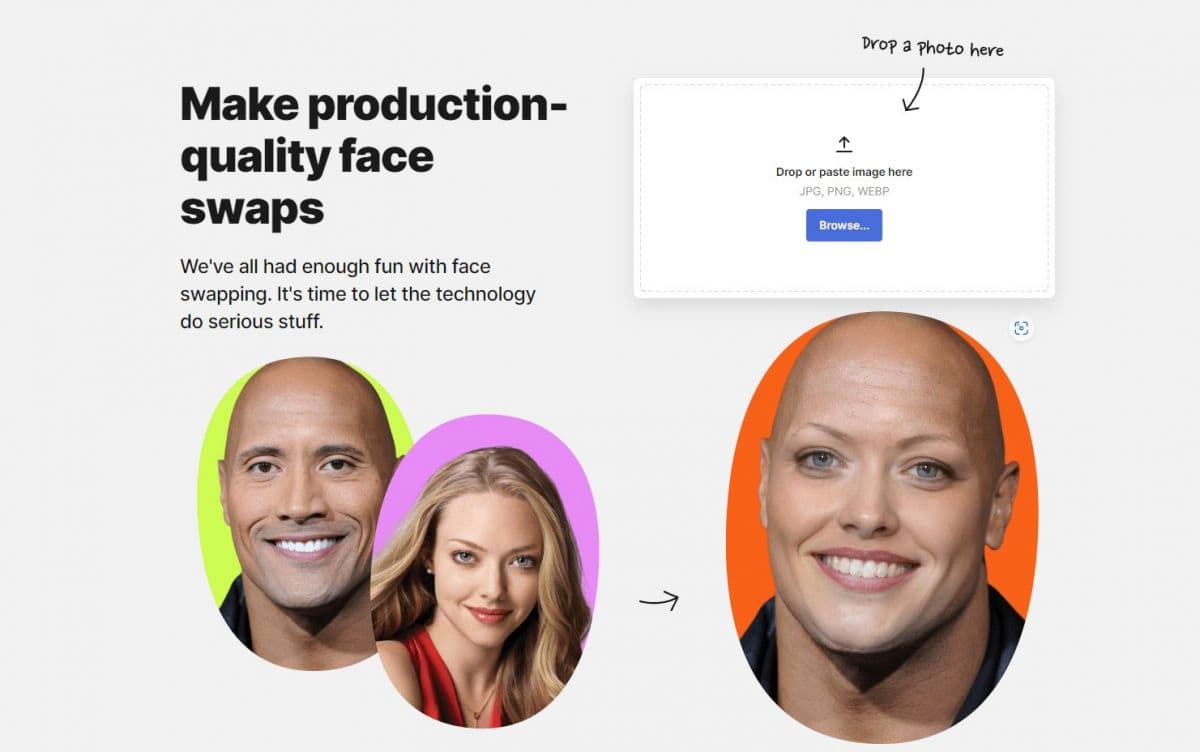Click the handwritten "Drop a photo here" note
Viewport: 1200px width, 752px height.
click(932, 47)
